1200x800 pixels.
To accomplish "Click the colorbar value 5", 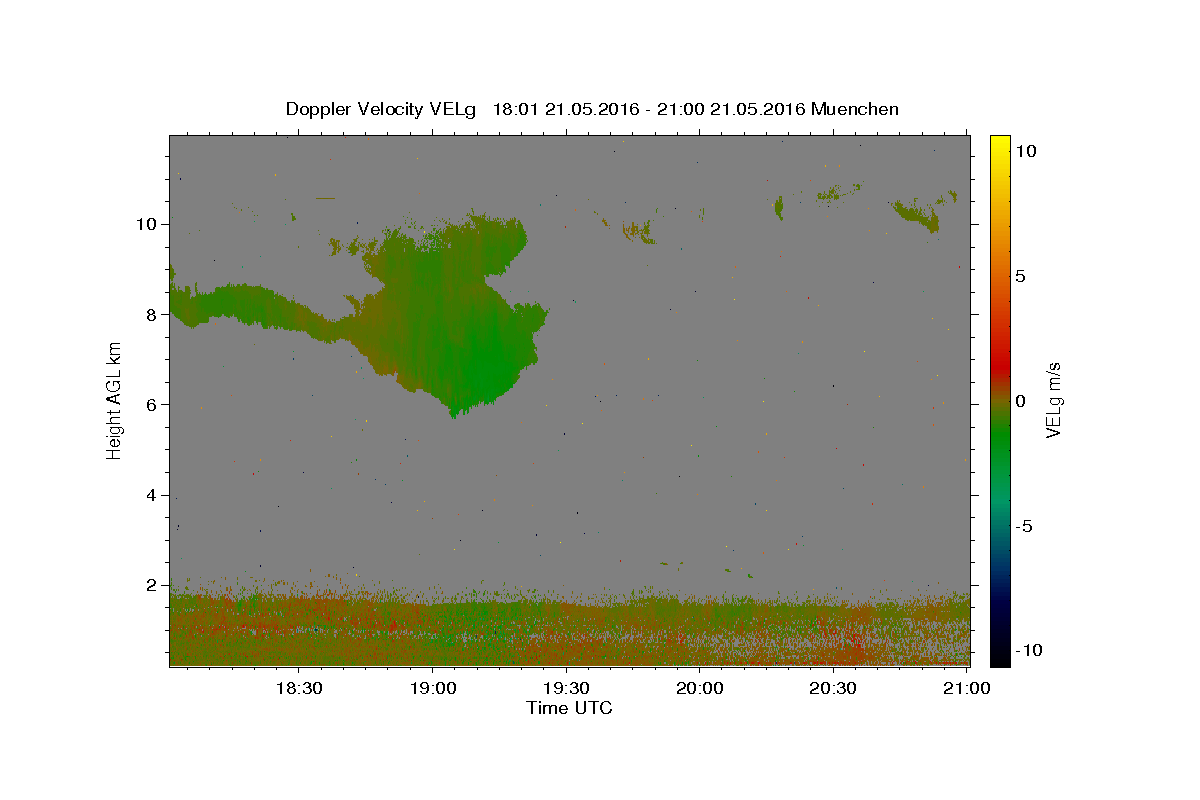I will tap(1020, 276).
